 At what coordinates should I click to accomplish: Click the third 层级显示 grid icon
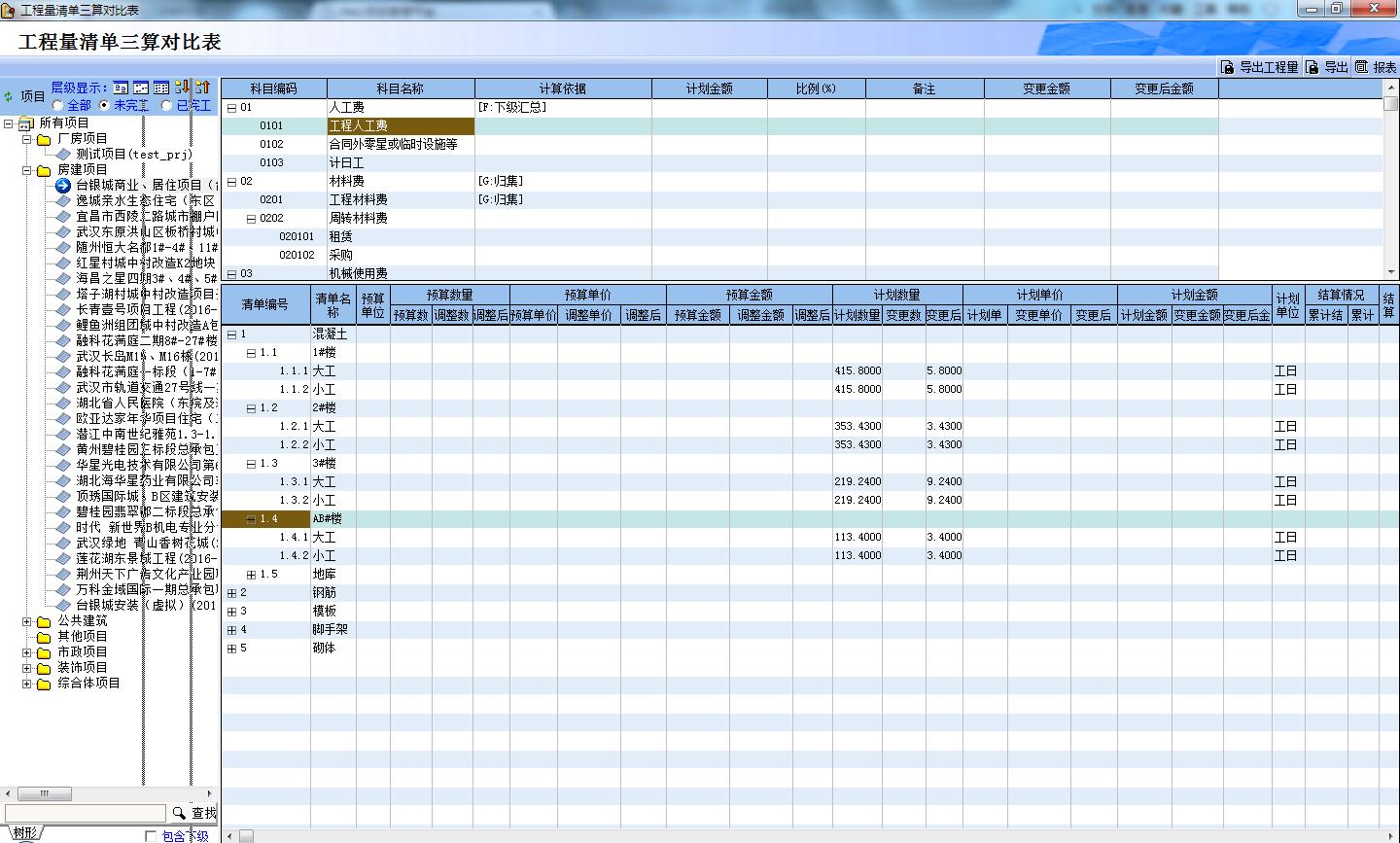161,88
